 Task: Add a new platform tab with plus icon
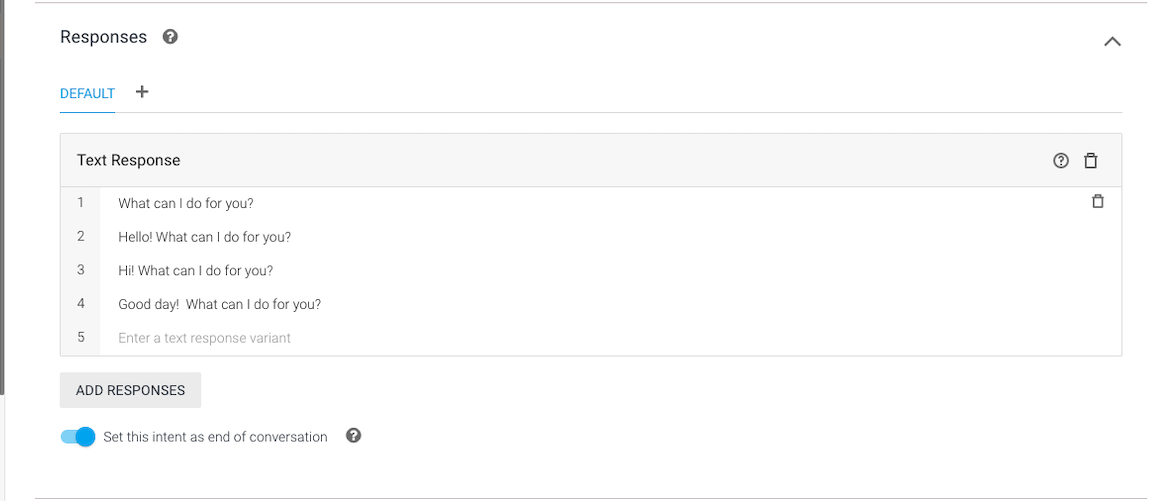click(x=142, y=92)
